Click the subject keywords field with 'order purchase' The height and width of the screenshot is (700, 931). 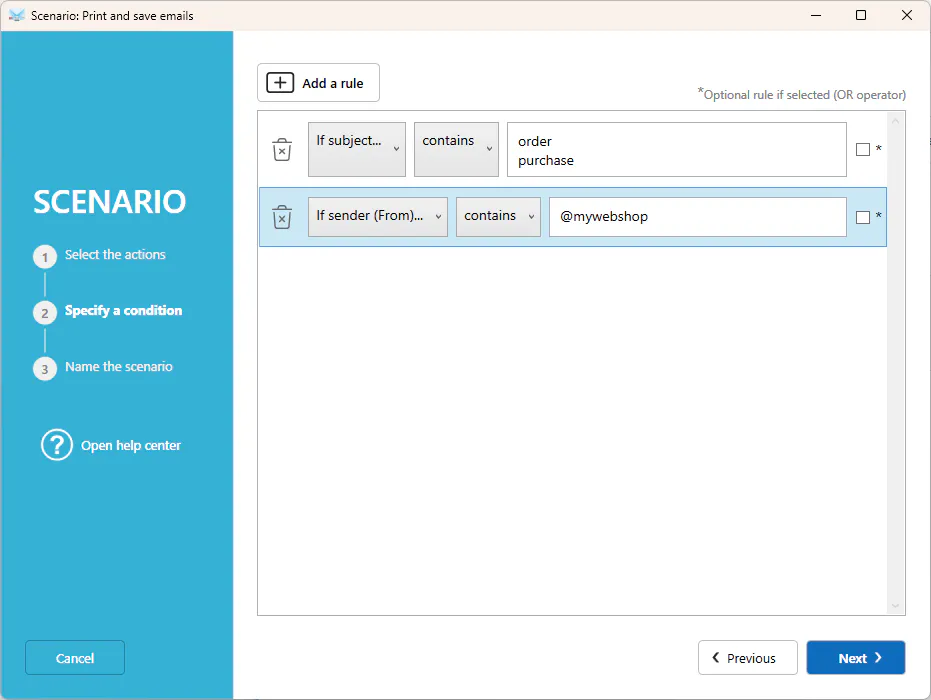tap(677, 150)
